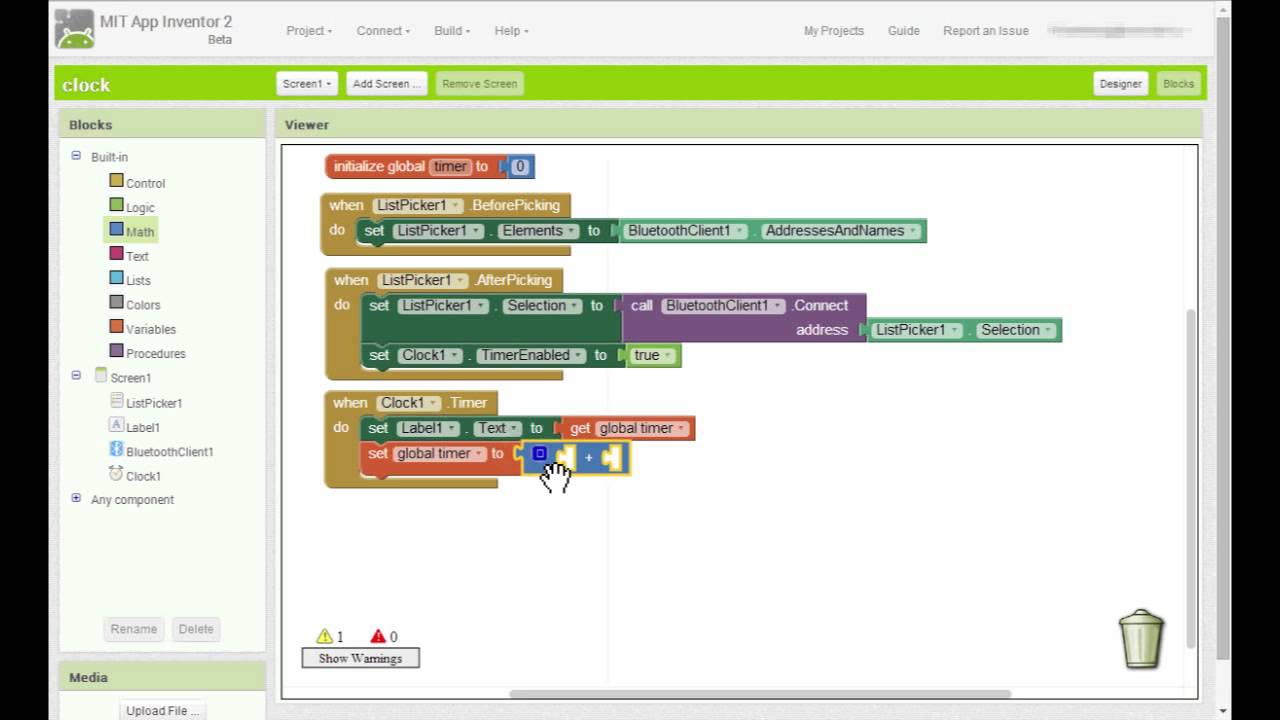Screen dimensions: 1280x720
Task: Select the BluetoothClient1 component in tree
Action: (x=170, y=451)
